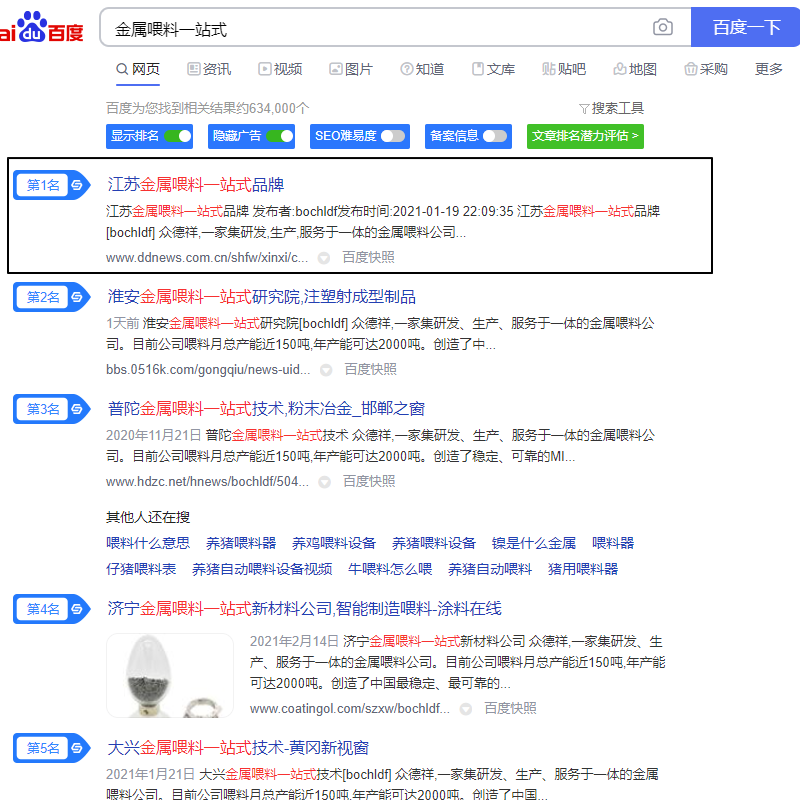Expand dropdown arrow beside bbs.0516k URL

coord(326,370)
